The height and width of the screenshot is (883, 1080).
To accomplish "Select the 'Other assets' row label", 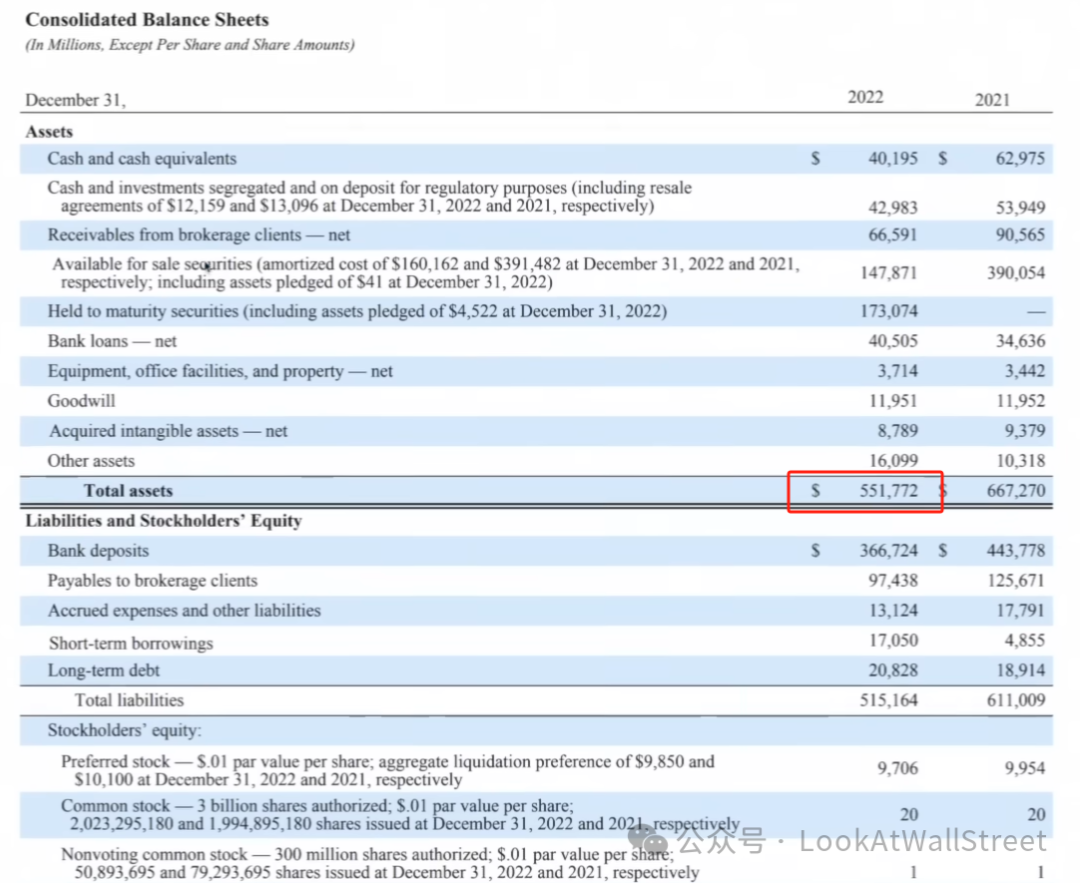I will pyautogui.click(x=91, y=461).
